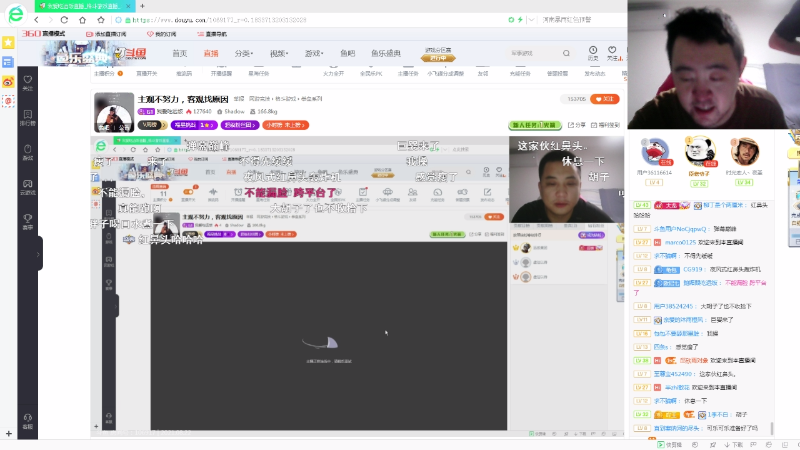800x450 pixels.
Task: Reload the page with the refresh icon
Action: pos(64,20)
